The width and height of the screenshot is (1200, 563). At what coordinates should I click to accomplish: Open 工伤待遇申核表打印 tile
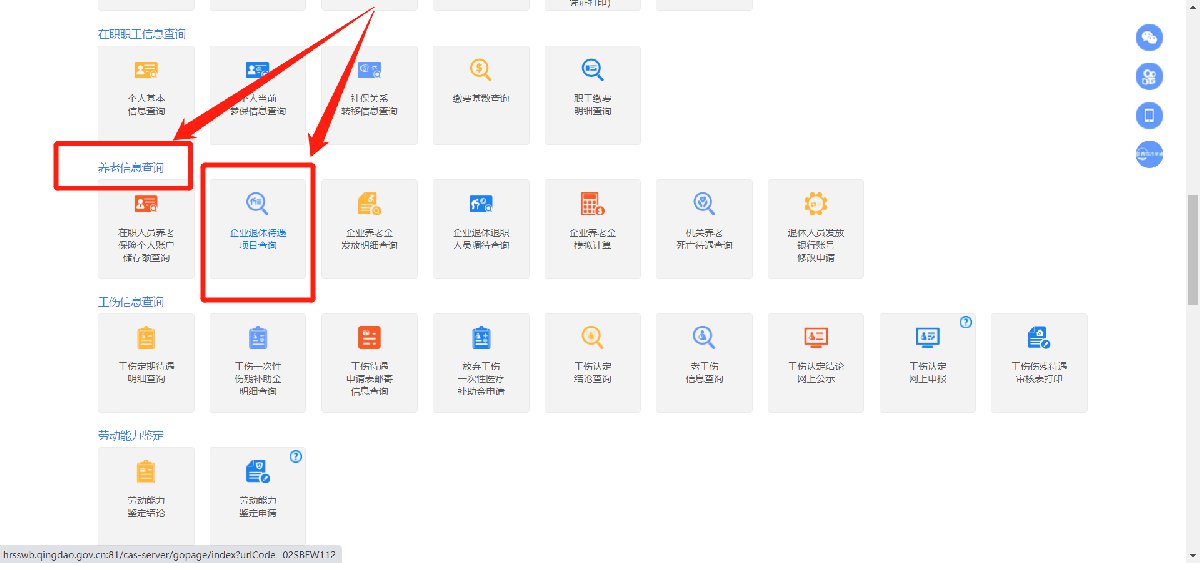pos(1039,362)
